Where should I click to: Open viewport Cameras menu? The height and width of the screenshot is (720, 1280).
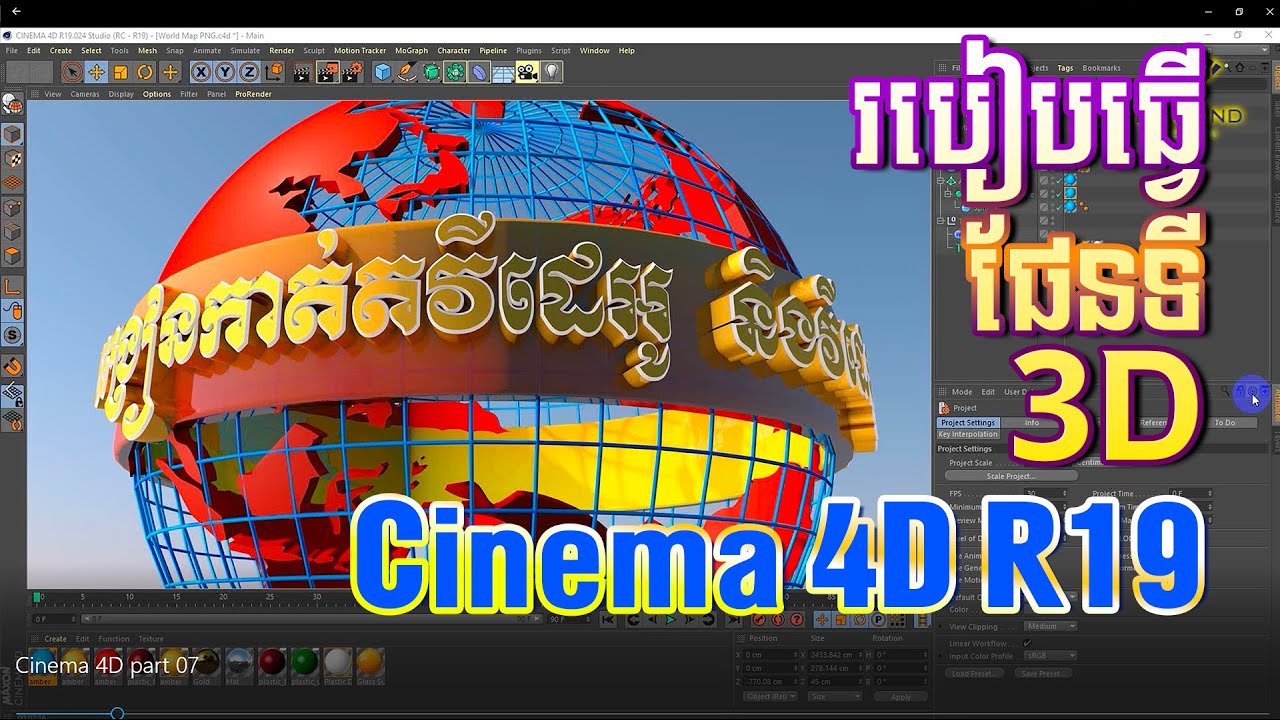point(85,94)
